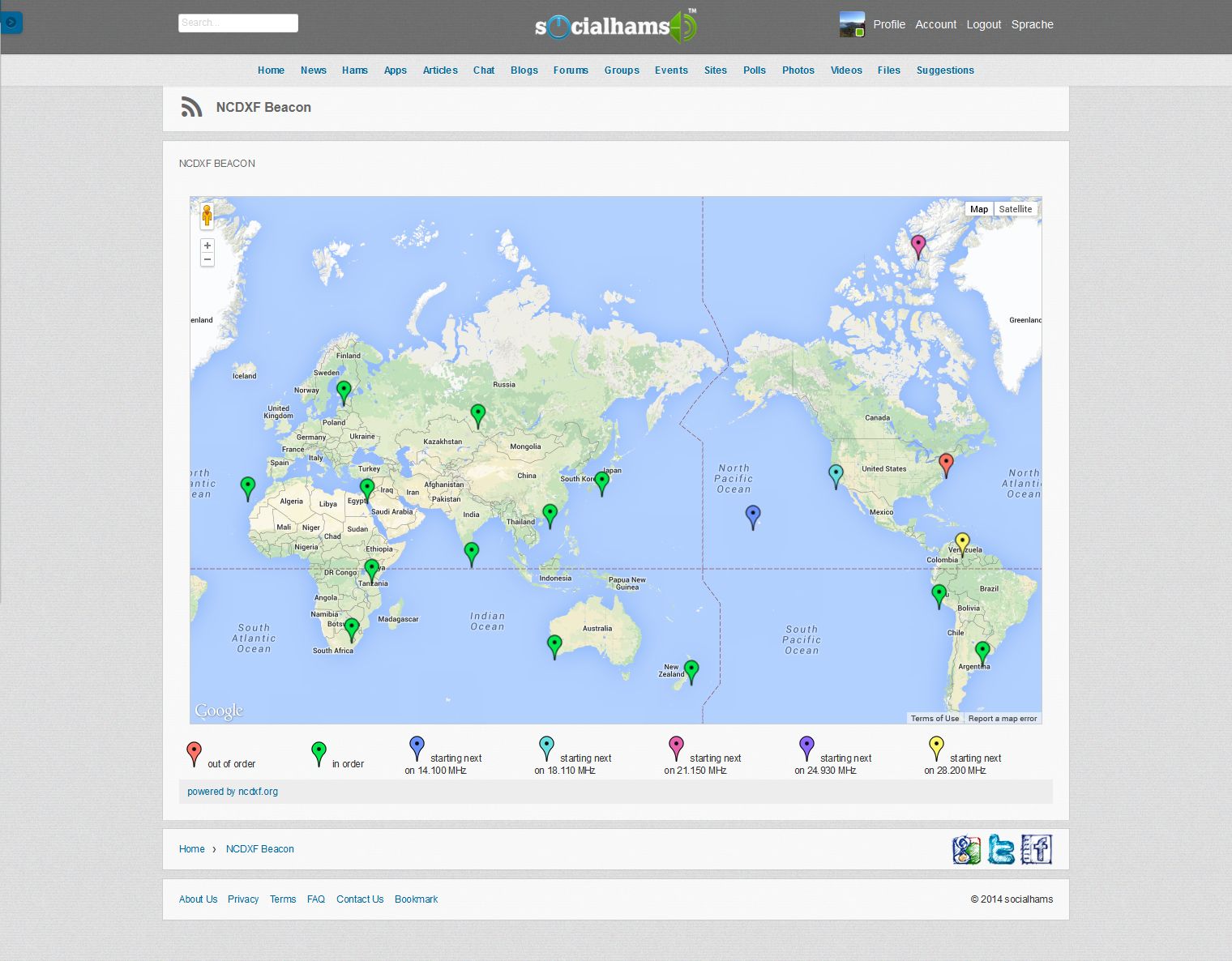Open the Photos menu item
The image size is (1232, 961).
798,70
